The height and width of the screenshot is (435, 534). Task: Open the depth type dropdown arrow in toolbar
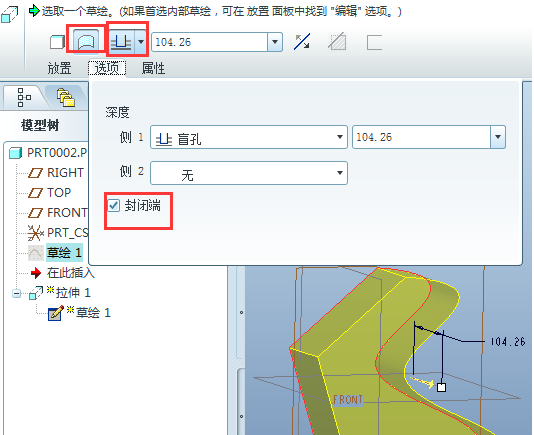coord(141,42)
